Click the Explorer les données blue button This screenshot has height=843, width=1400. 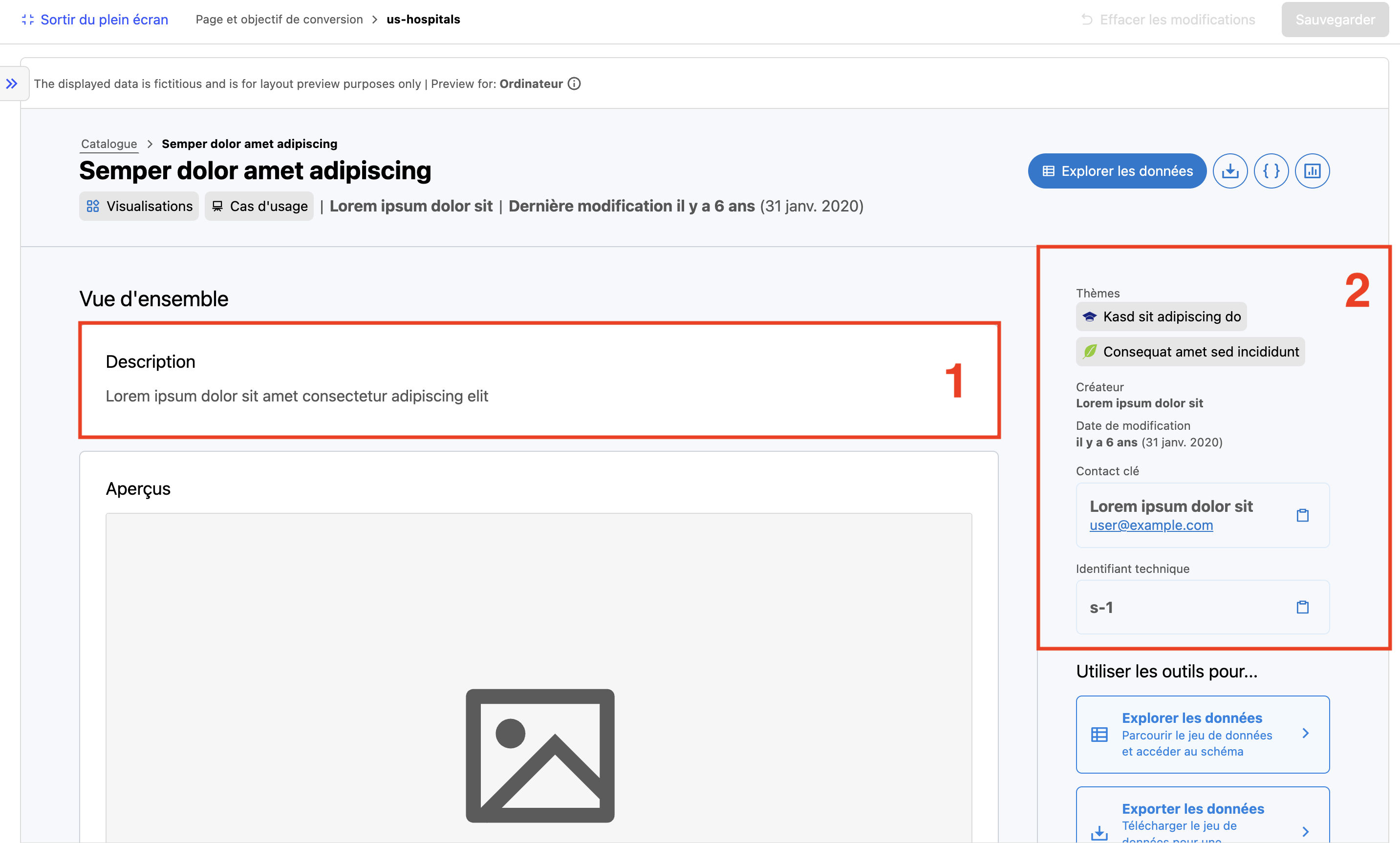[x=1117, y=170]
